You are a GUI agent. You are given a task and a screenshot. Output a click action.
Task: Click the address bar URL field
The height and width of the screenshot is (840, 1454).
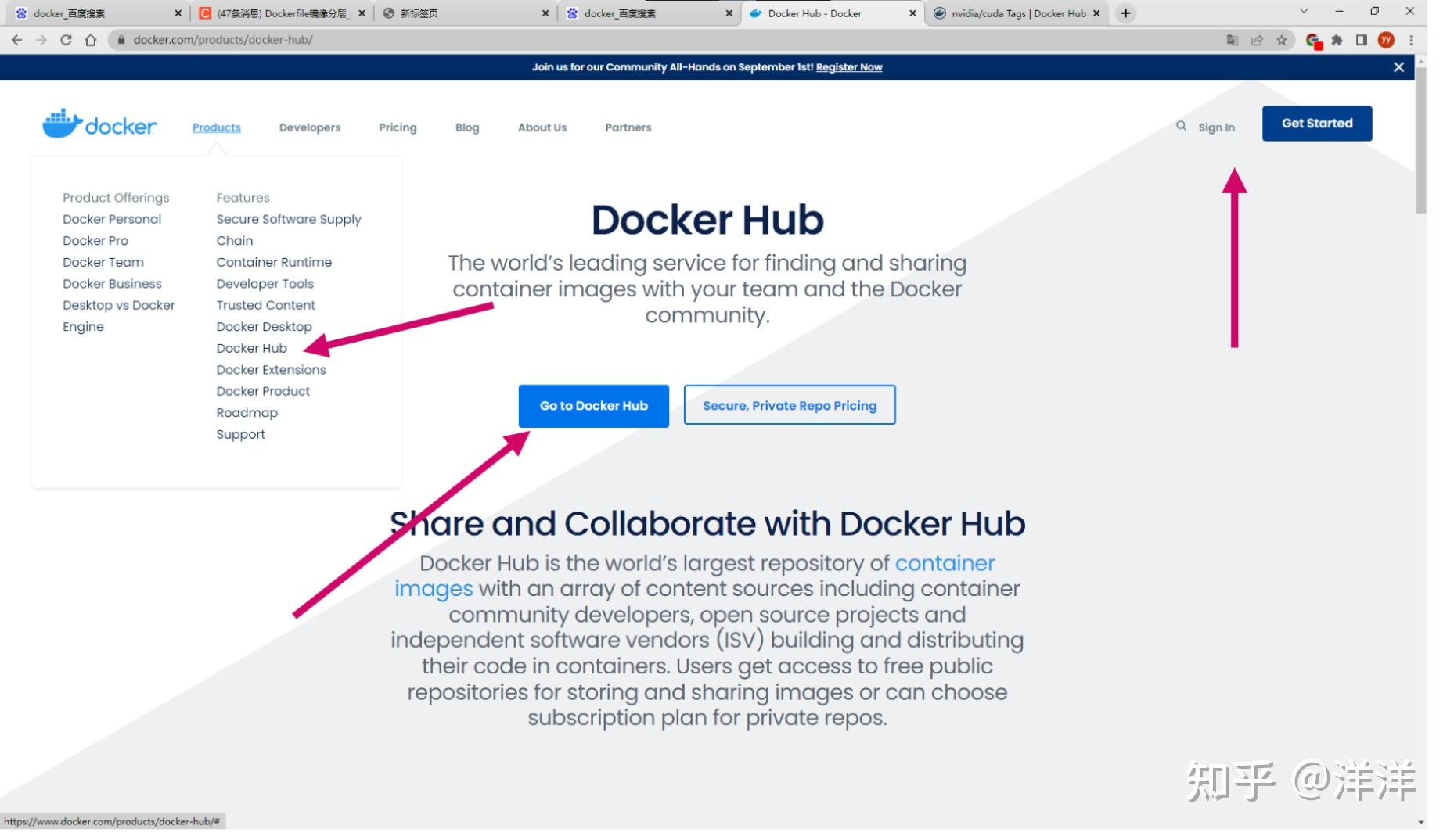(665, 40)
